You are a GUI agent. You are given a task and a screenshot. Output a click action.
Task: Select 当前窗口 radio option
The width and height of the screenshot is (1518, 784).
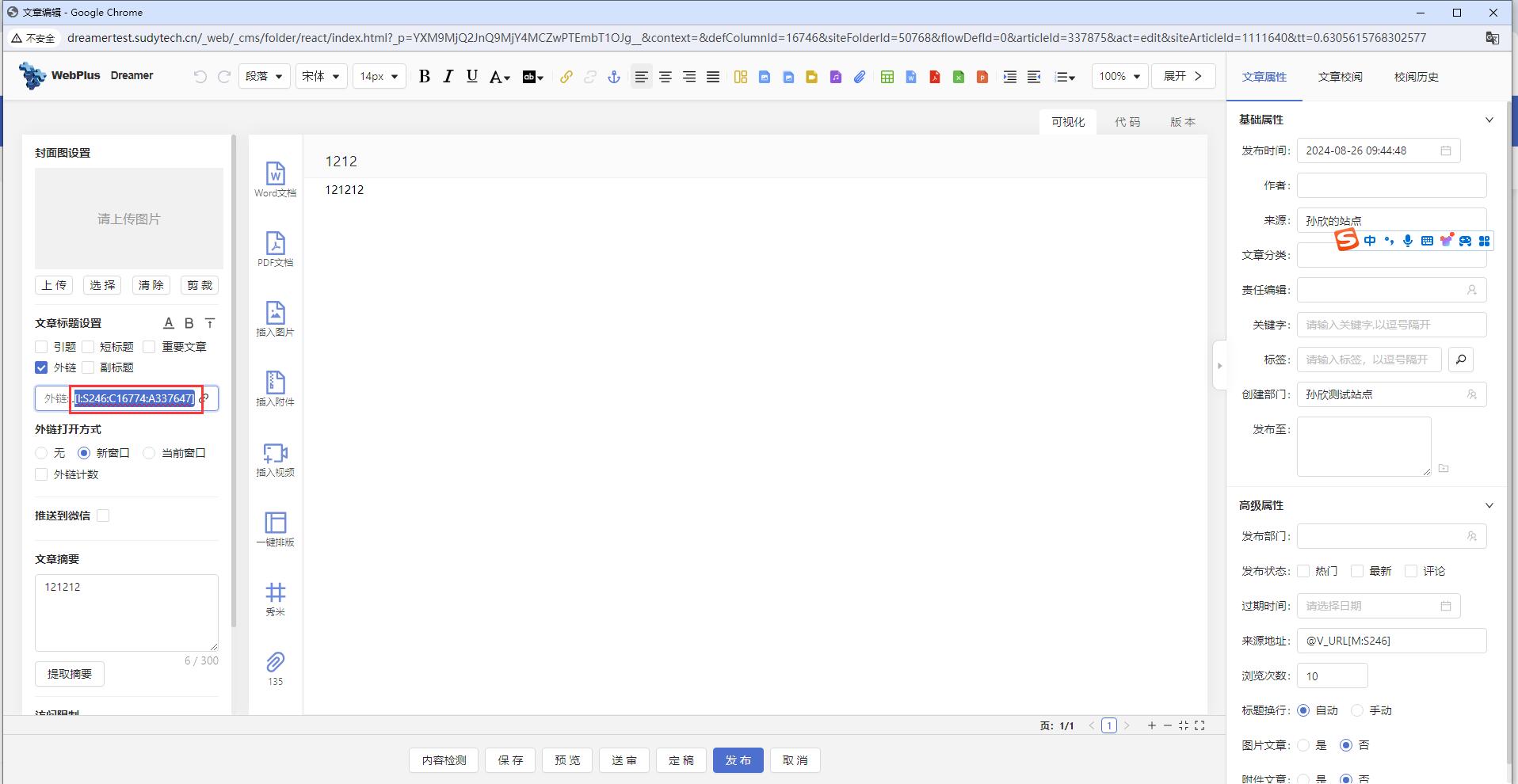pyautogui.click(x=149, y=453)
